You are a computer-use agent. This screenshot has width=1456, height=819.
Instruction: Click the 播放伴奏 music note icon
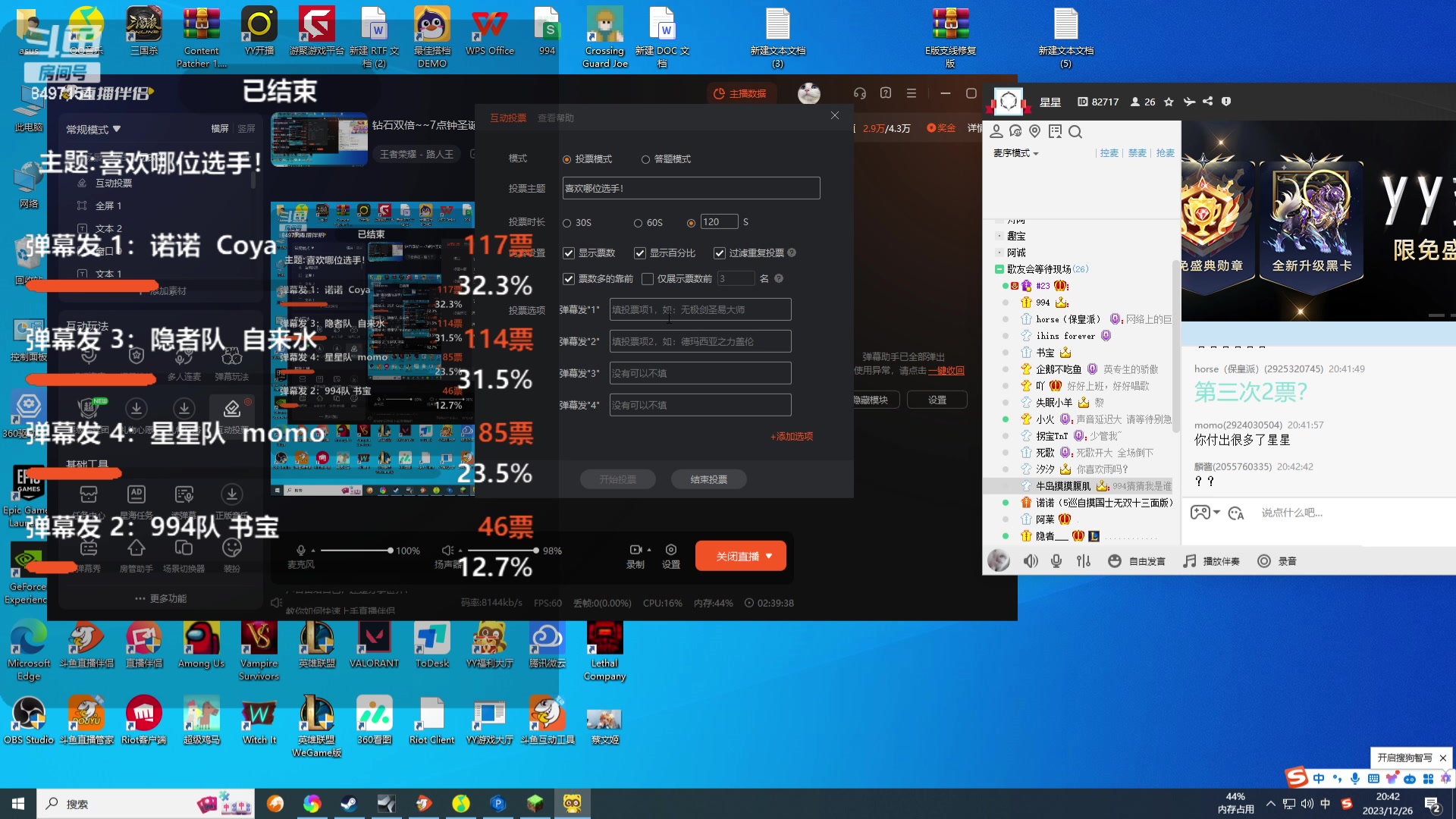click(x=1190, y=561)
